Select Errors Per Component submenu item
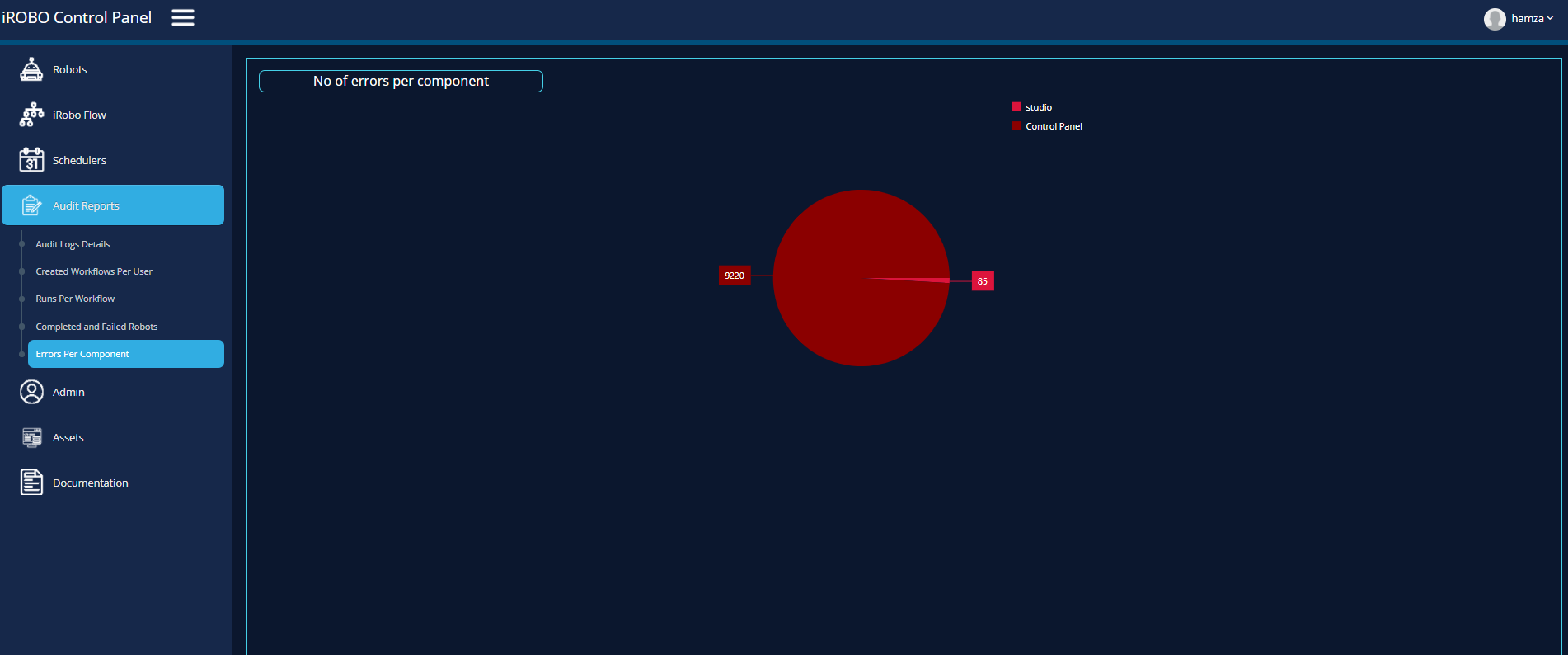Viewport: 1568px width, 655px height. click(82, 354)
